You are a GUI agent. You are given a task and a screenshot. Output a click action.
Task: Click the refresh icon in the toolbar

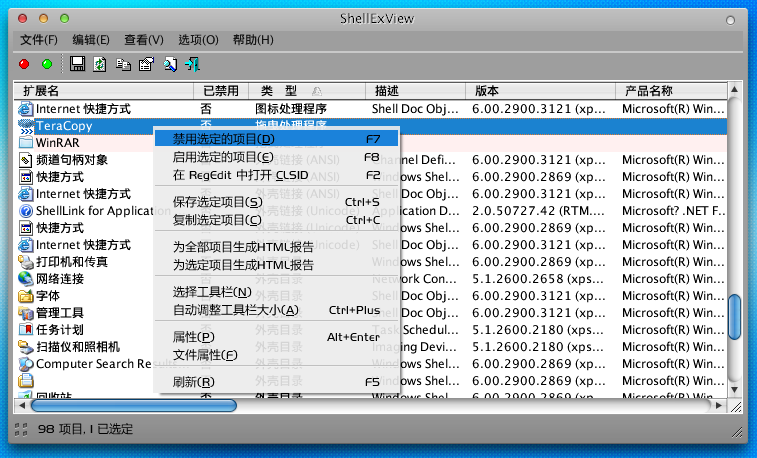pos(100,64)
